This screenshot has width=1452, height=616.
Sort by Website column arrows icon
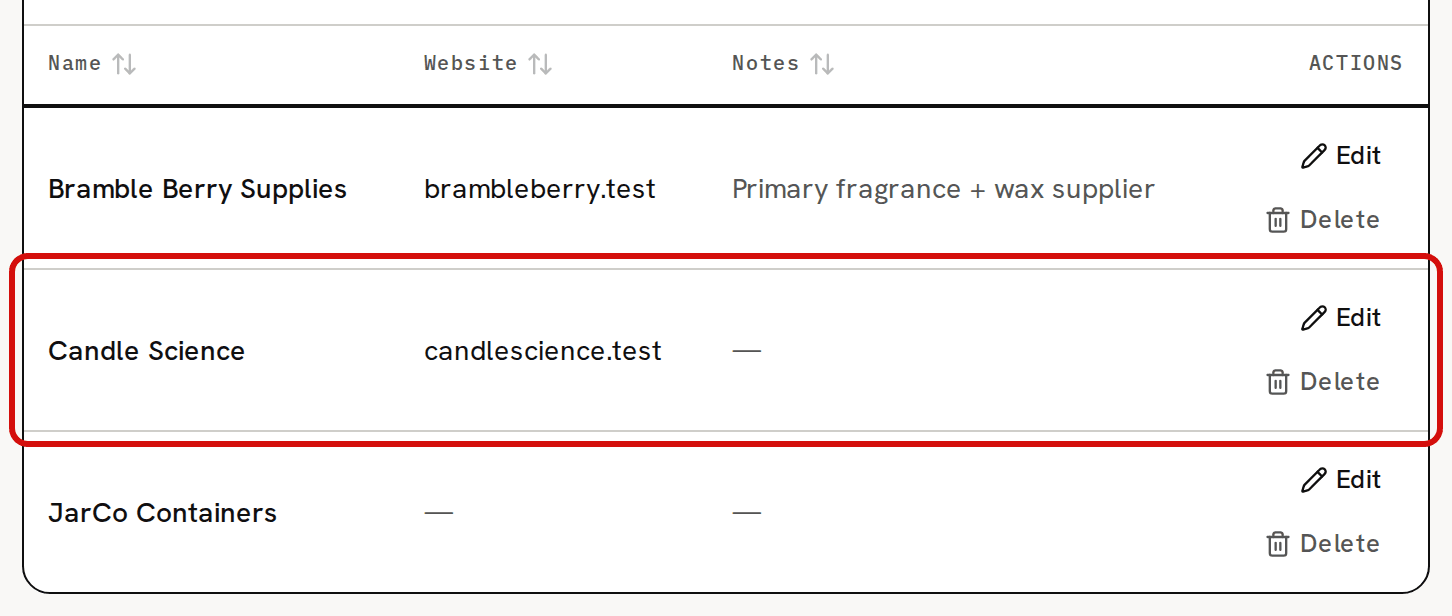[540, 64]
